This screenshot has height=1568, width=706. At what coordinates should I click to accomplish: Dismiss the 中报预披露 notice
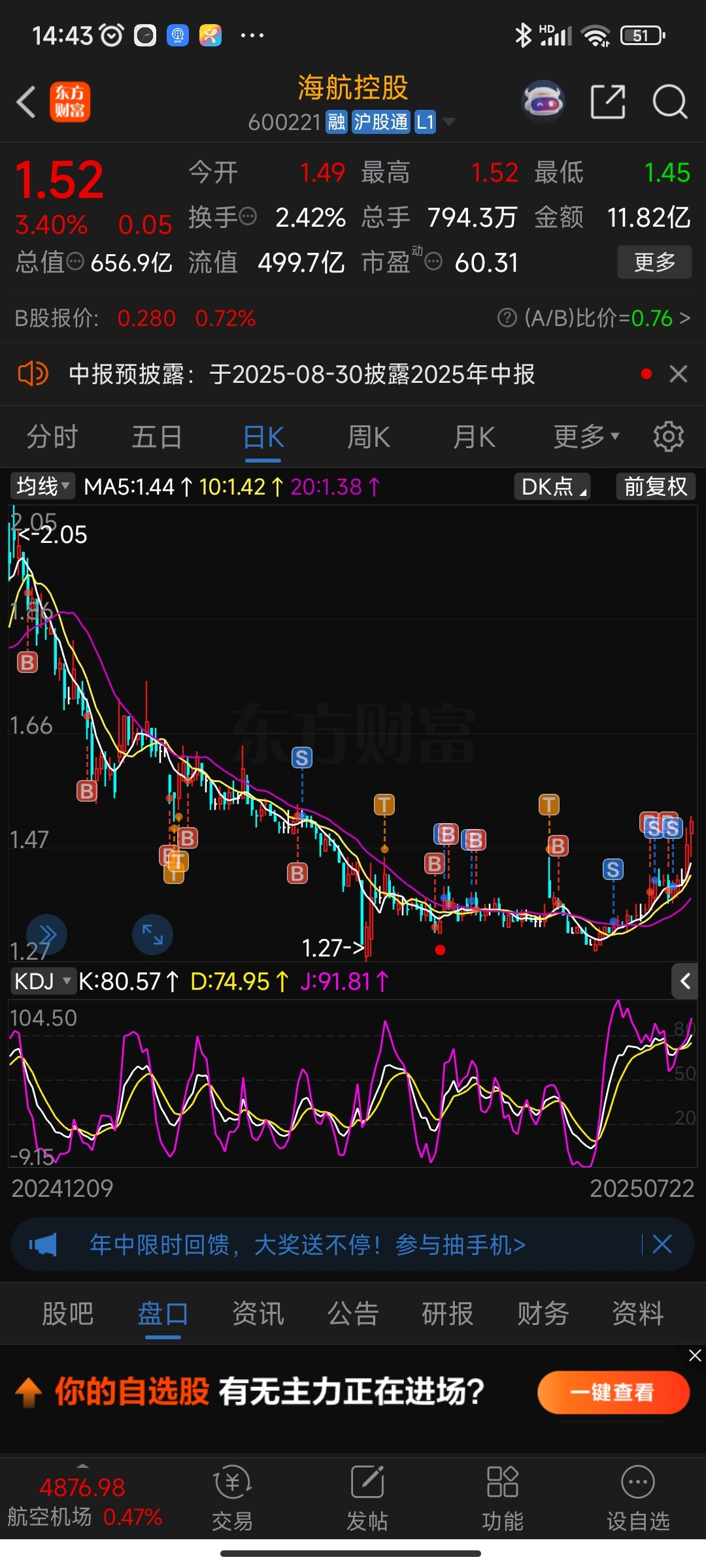[679, 374]
